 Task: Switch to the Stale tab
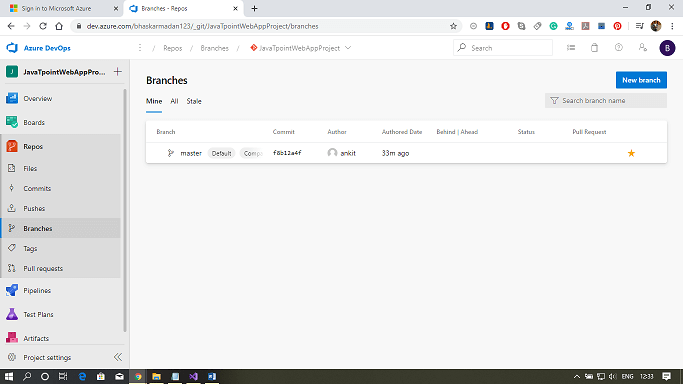click(194, 101)
